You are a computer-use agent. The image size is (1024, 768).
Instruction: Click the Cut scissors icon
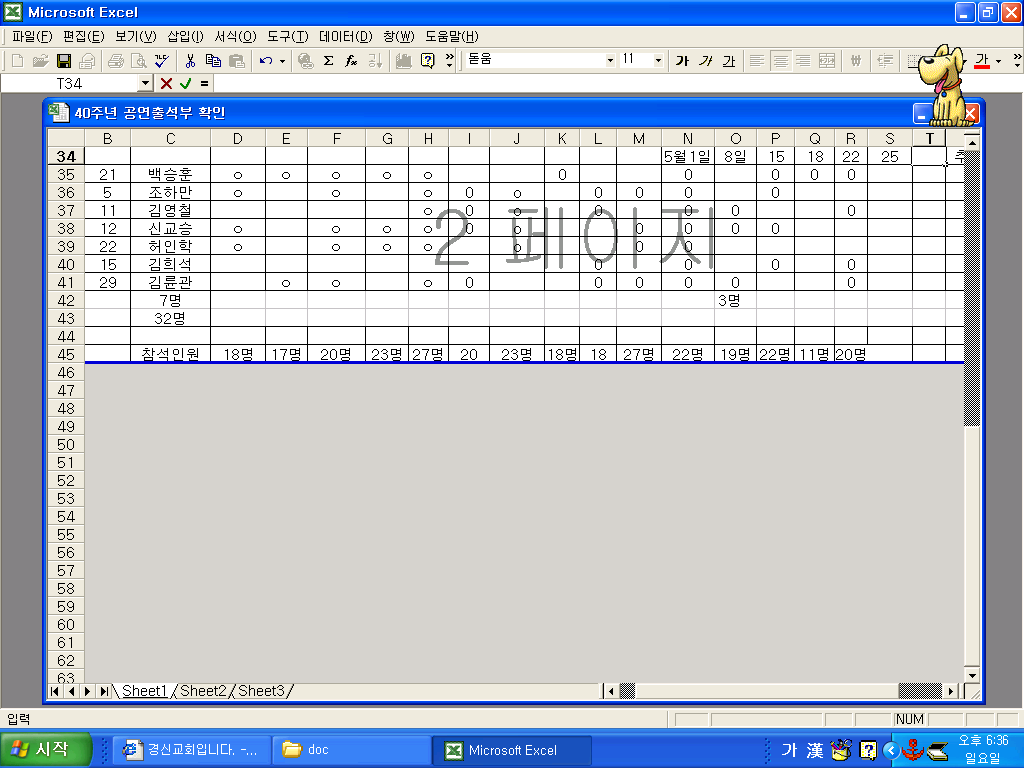click(190, 61)
